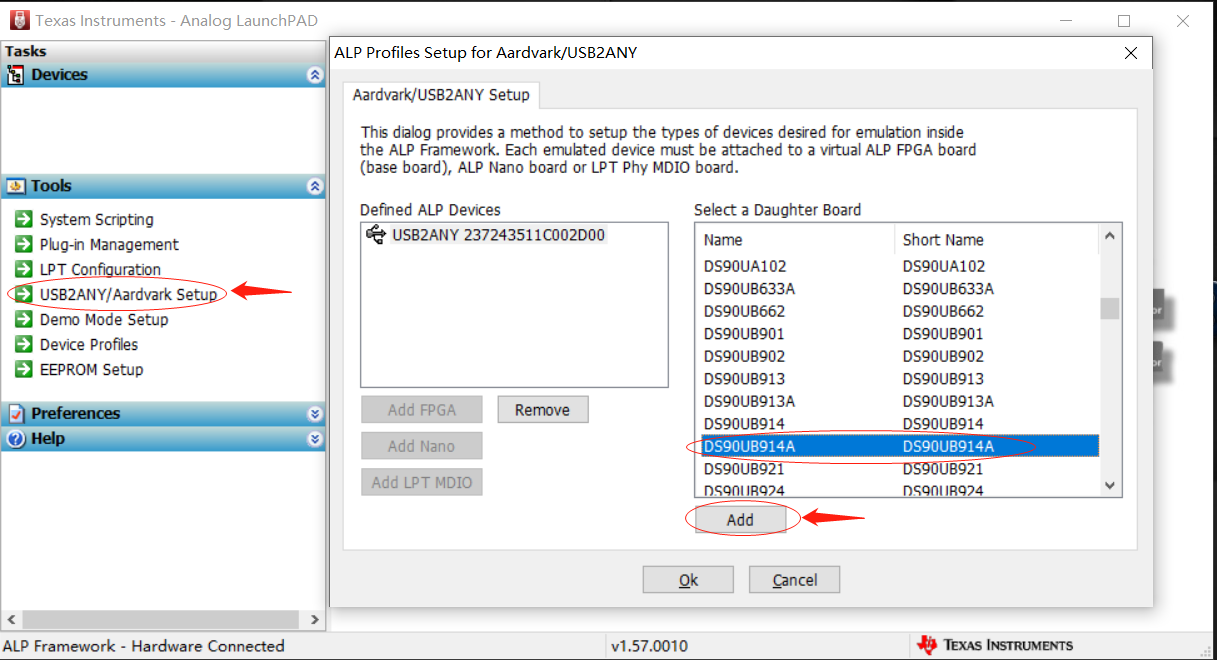
Task: Click the Remove button
Action: click(x=543, y=410)
